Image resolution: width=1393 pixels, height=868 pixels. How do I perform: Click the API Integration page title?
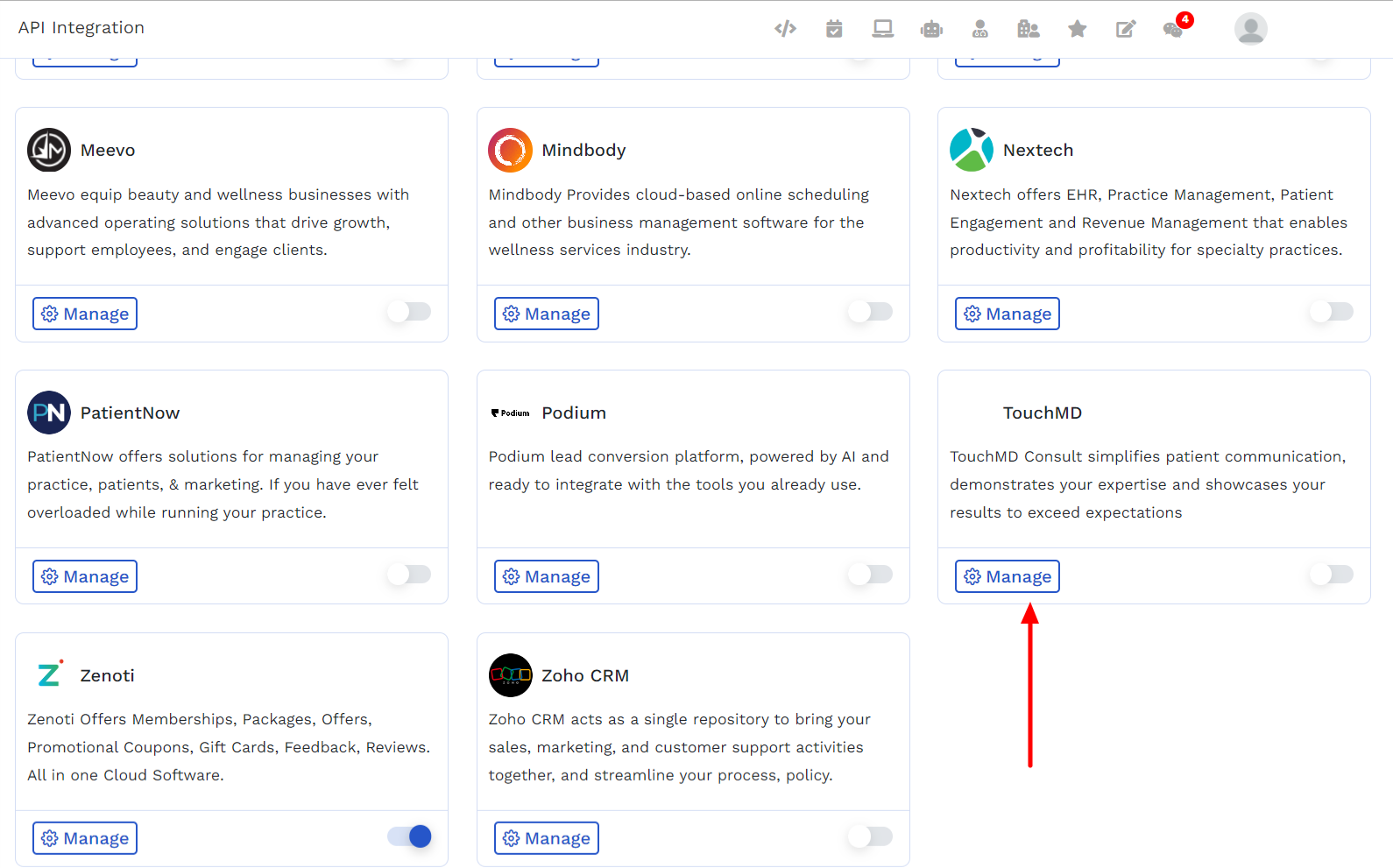pyautogui.click(x=81, y=28)
